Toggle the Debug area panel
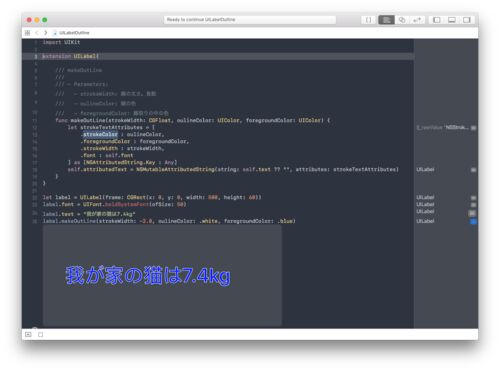 (x=452, y=20)
